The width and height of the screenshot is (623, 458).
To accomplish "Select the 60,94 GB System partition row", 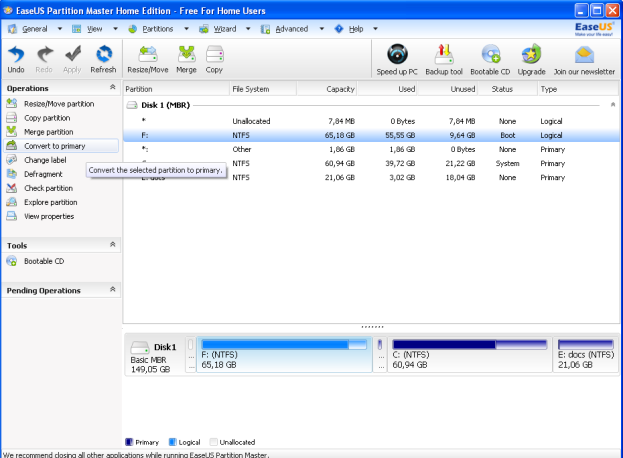I will point(371,164).
